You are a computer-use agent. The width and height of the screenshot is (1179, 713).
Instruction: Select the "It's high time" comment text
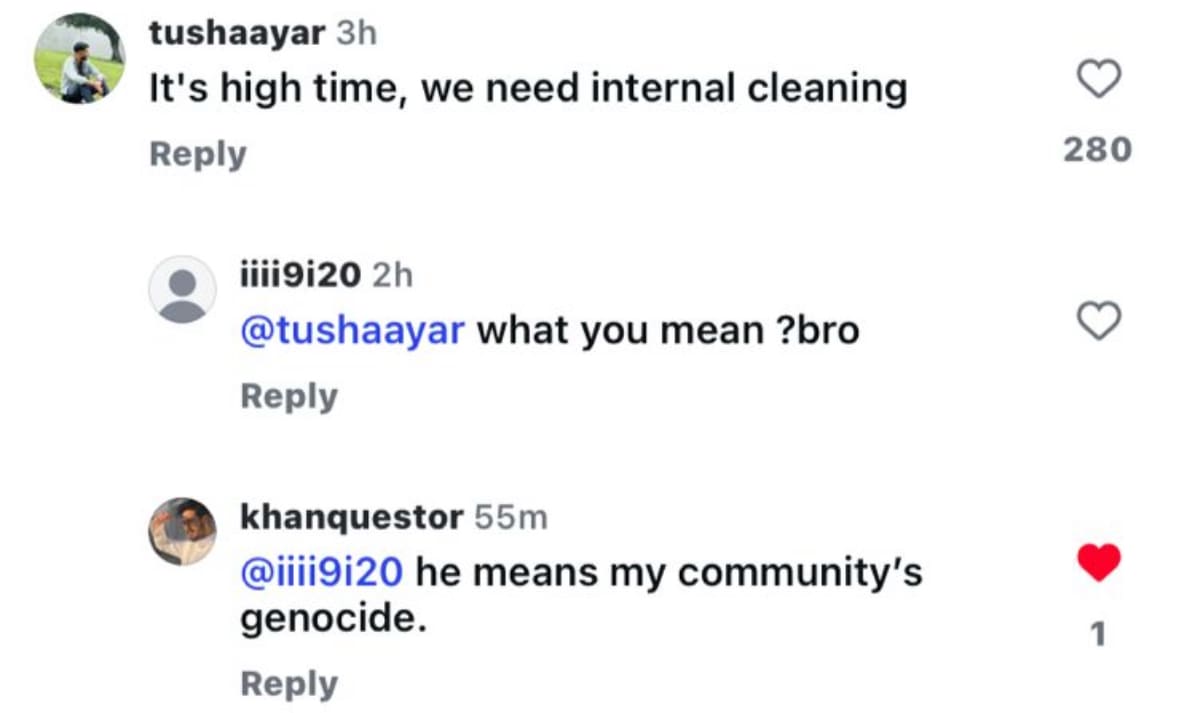pos(528,89)
